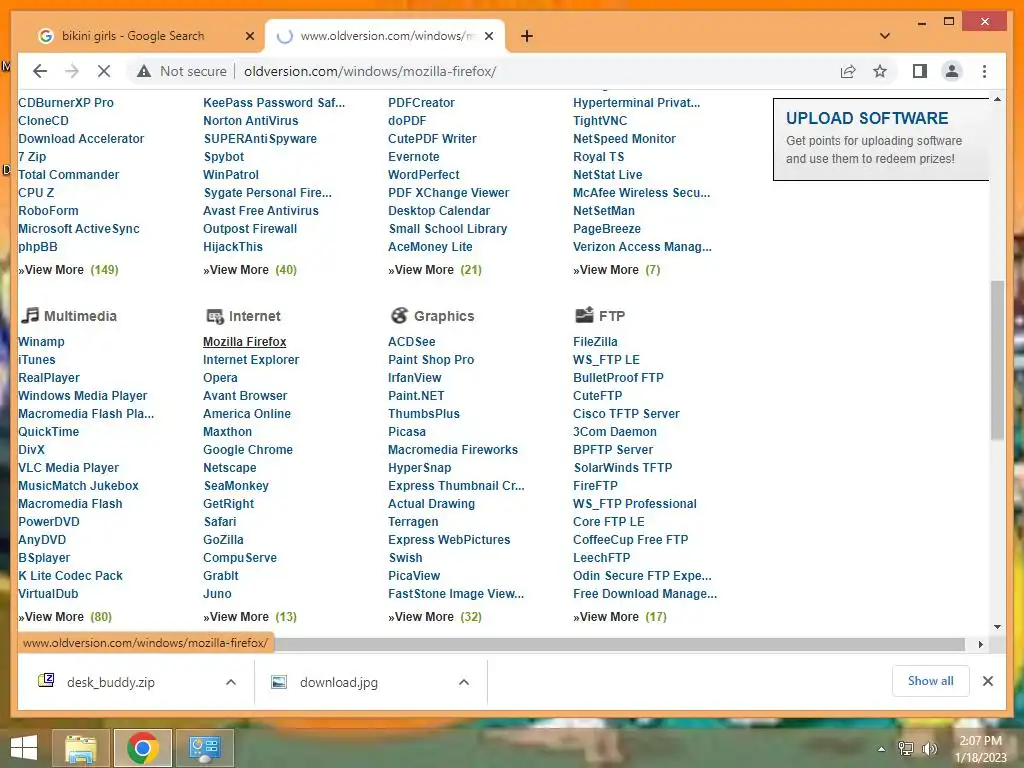
Task: Open the Windows Start menu
Action: tap(24, 748)
